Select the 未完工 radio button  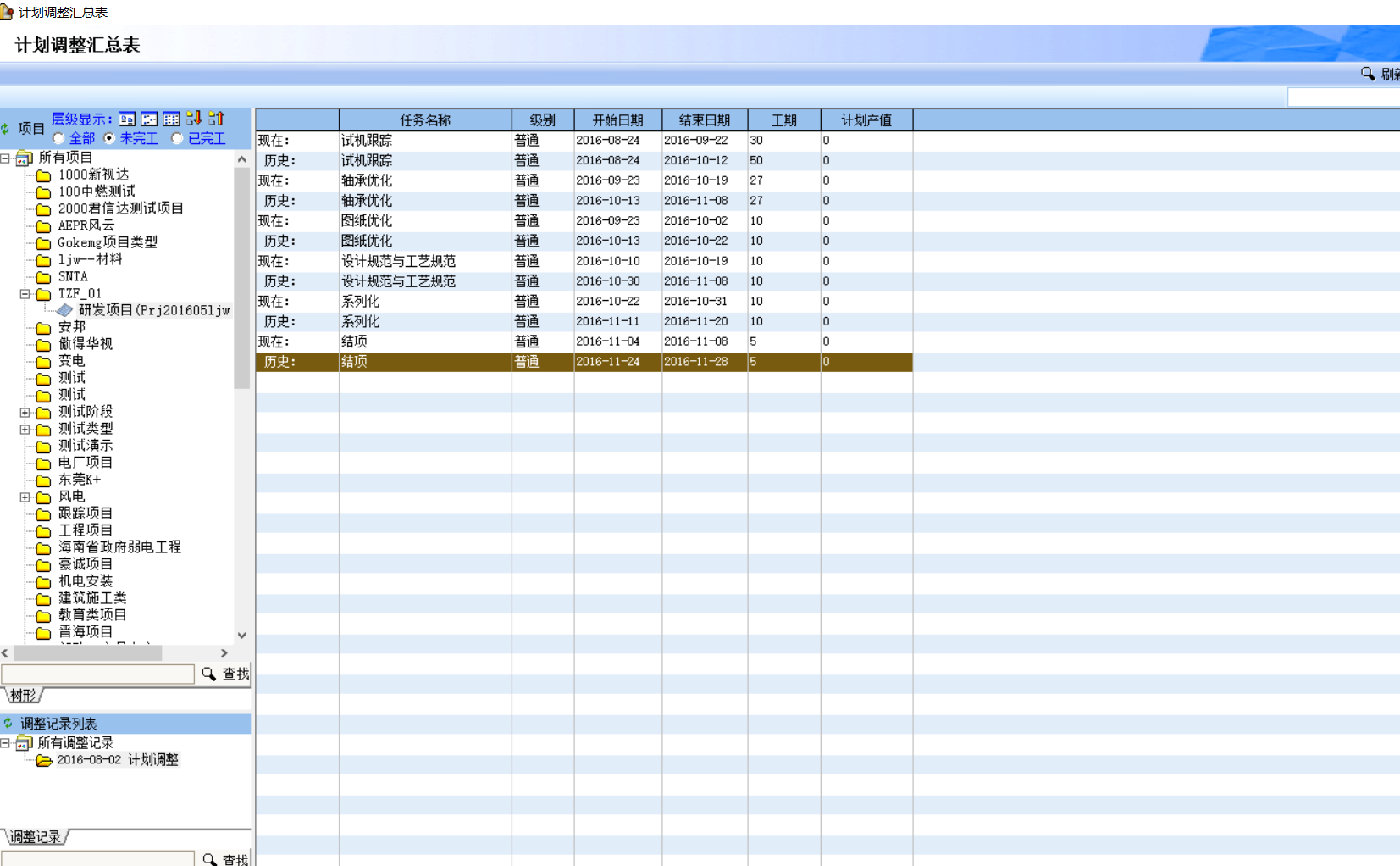(109, 138)
